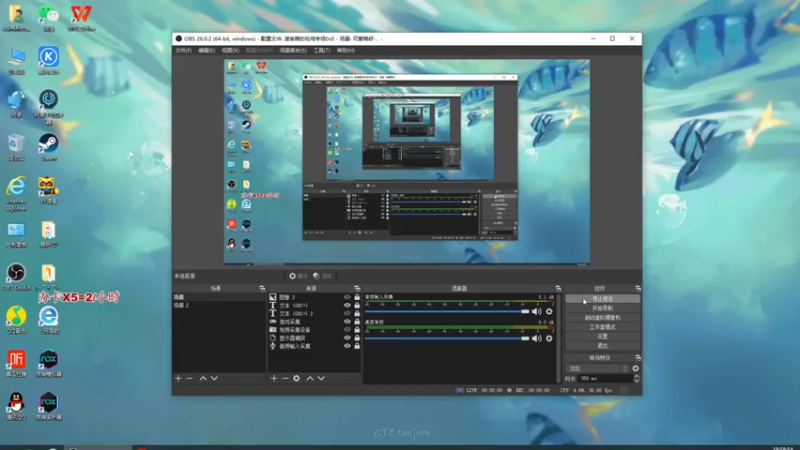Toggle visibility of video capture device source
The height and width of the screenshot is (450, 800).
(347, 330)
